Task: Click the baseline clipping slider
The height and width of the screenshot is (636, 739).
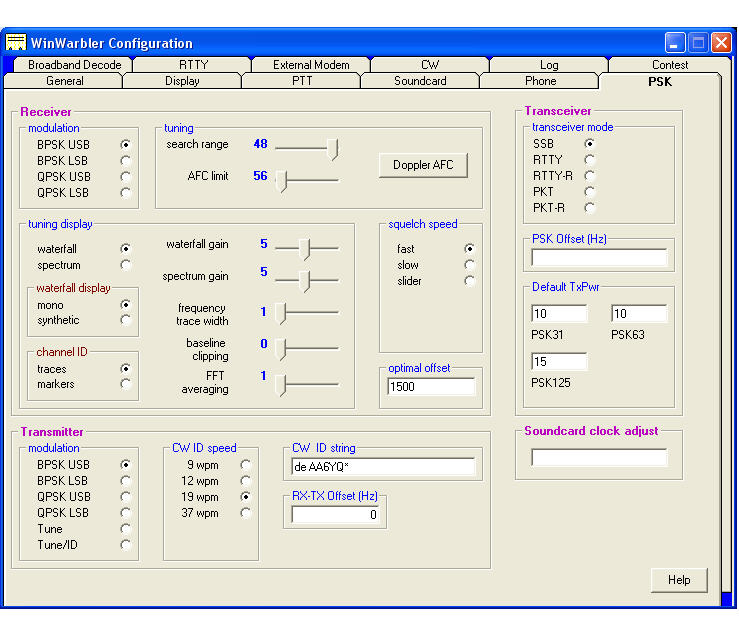Action: point(307,349)
